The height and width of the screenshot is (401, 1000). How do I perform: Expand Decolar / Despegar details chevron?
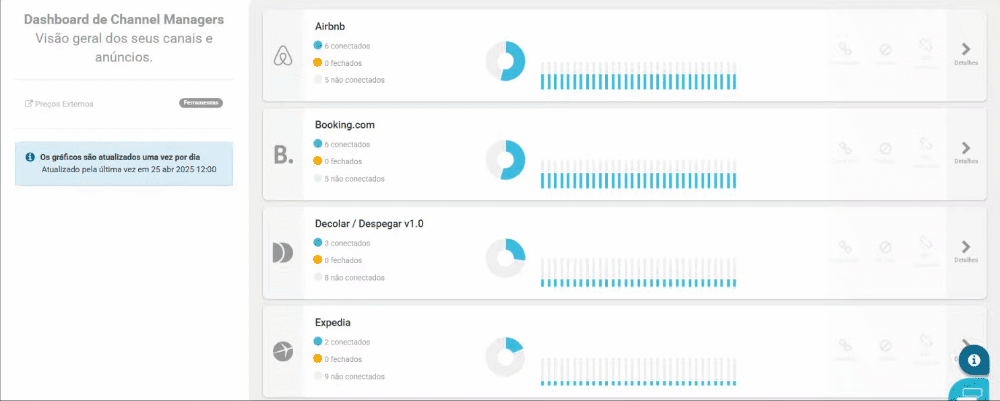click(966, 246)
